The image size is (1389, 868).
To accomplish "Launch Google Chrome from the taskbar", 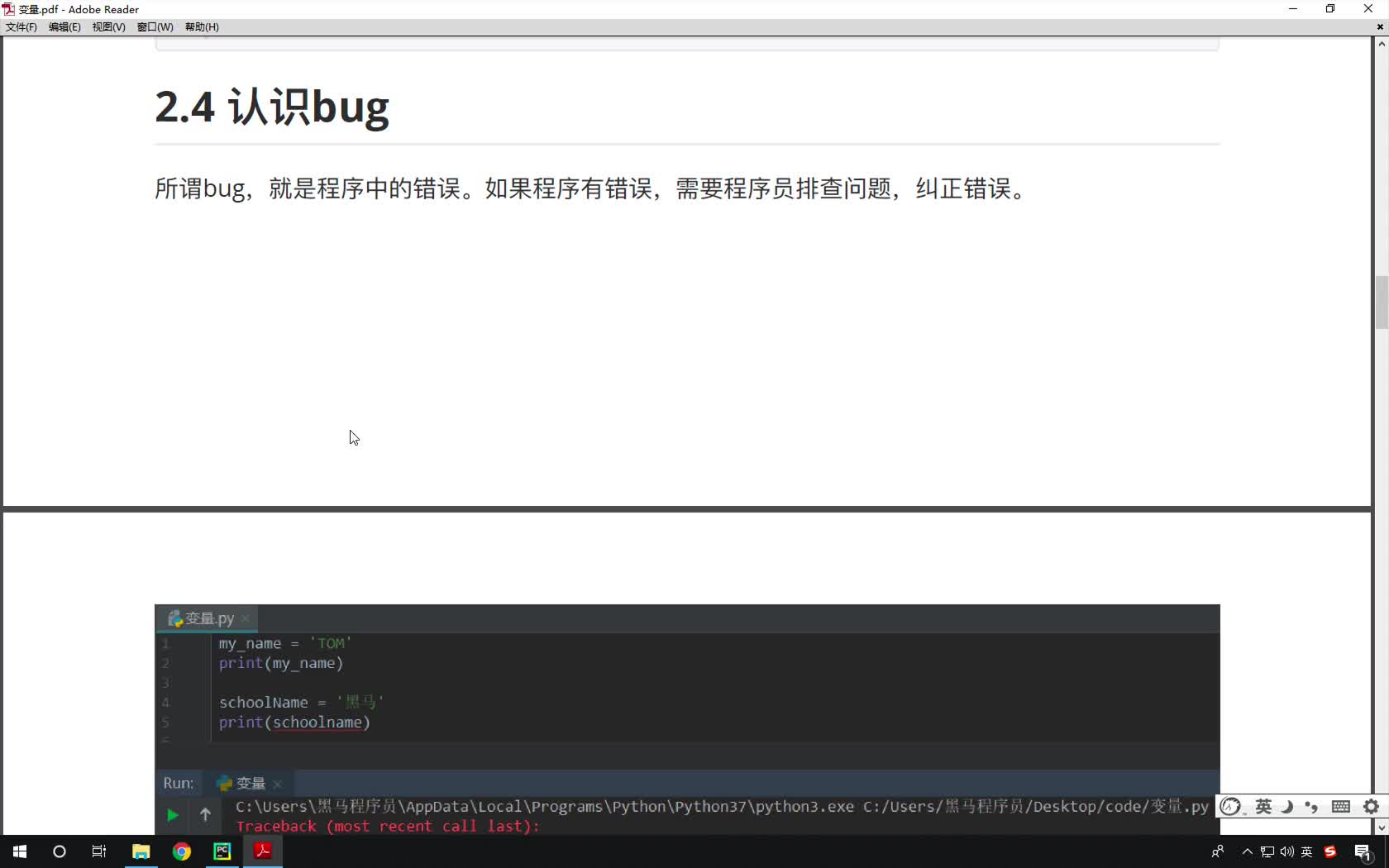I will 182,851.
